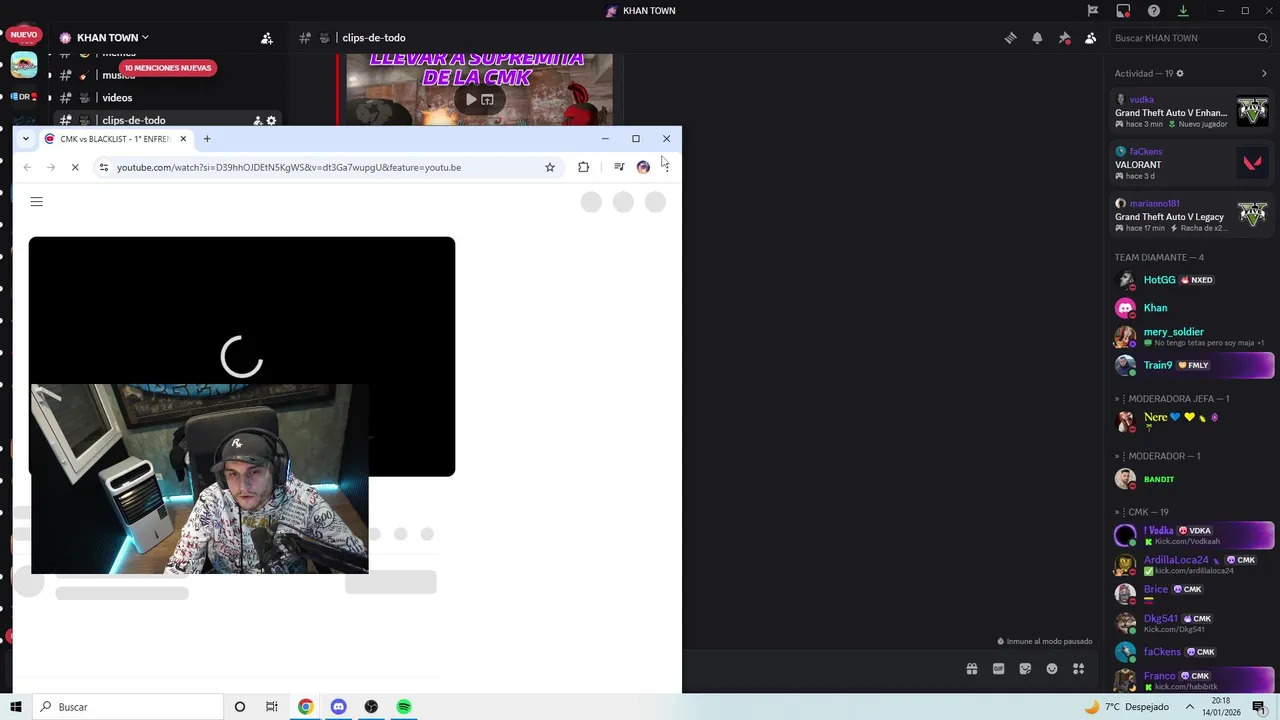Open the GIF picker in message bar
This screenshot has height=720, width=1280.
[x=998, y=669]
